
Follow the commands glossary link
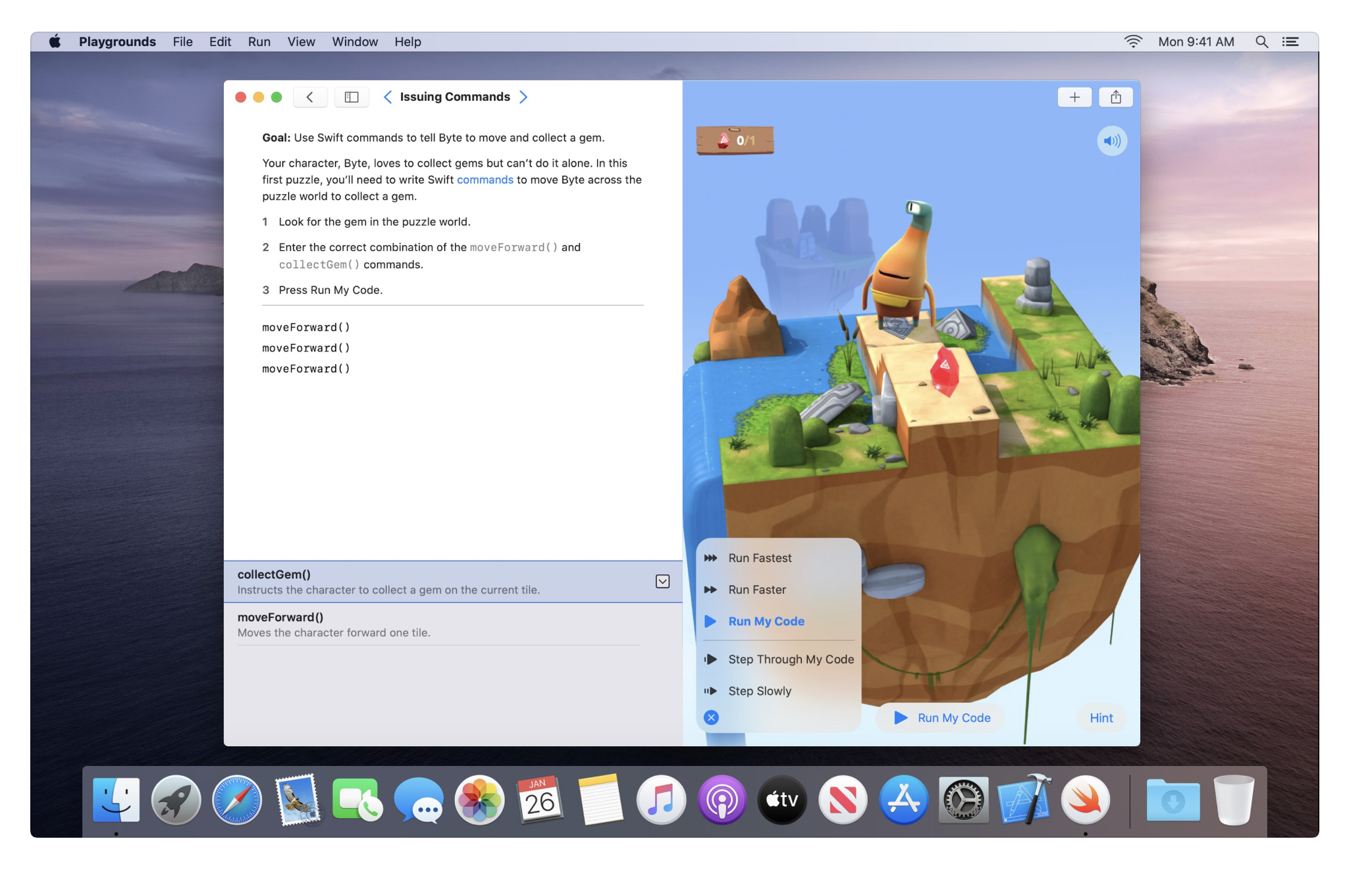click(x=485, y=180)
